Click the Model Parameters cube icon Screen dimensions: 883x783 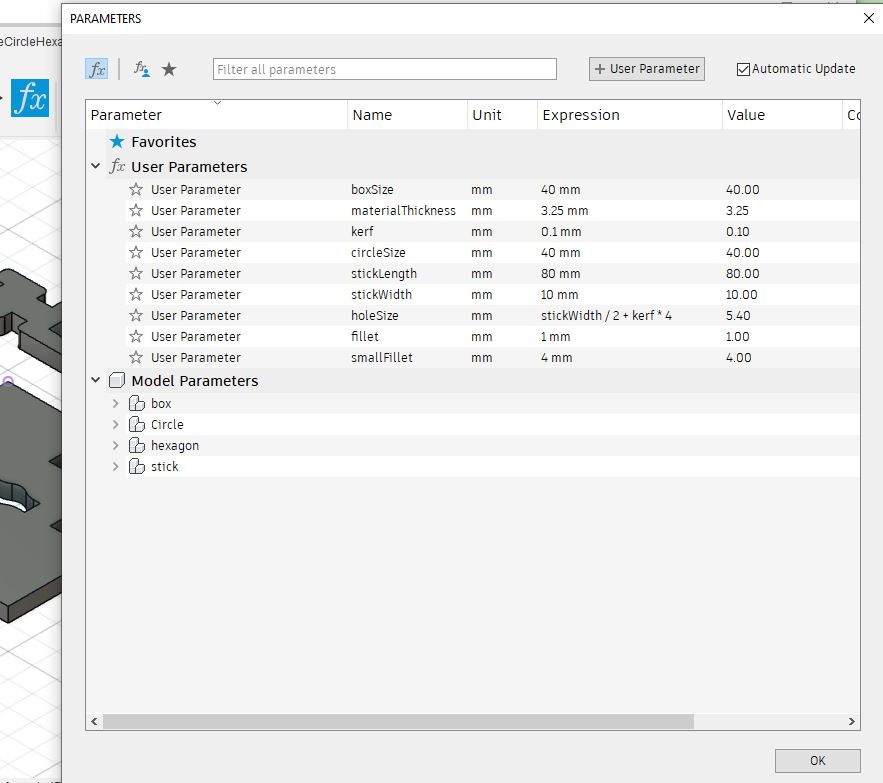[117, 380]
